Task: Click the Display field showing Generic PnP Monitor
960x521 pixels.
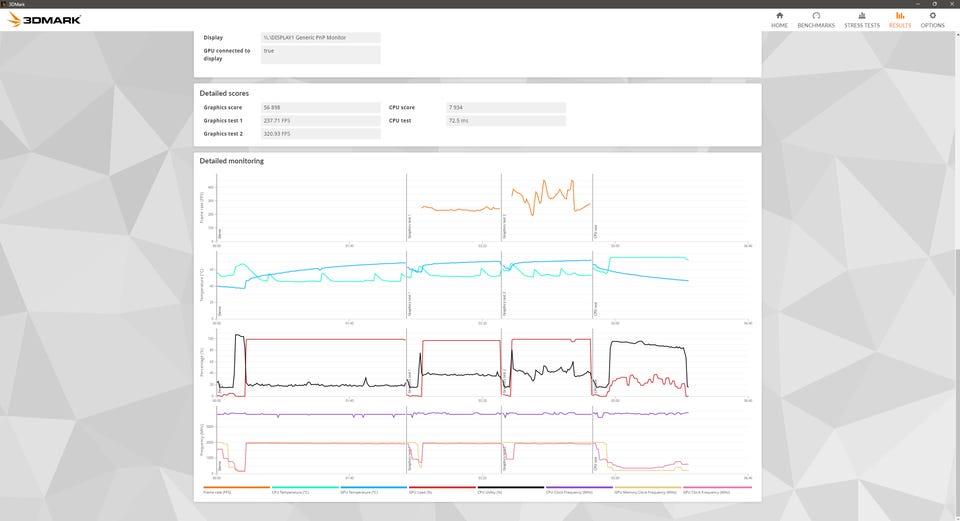Action: [x=321, y=37]
